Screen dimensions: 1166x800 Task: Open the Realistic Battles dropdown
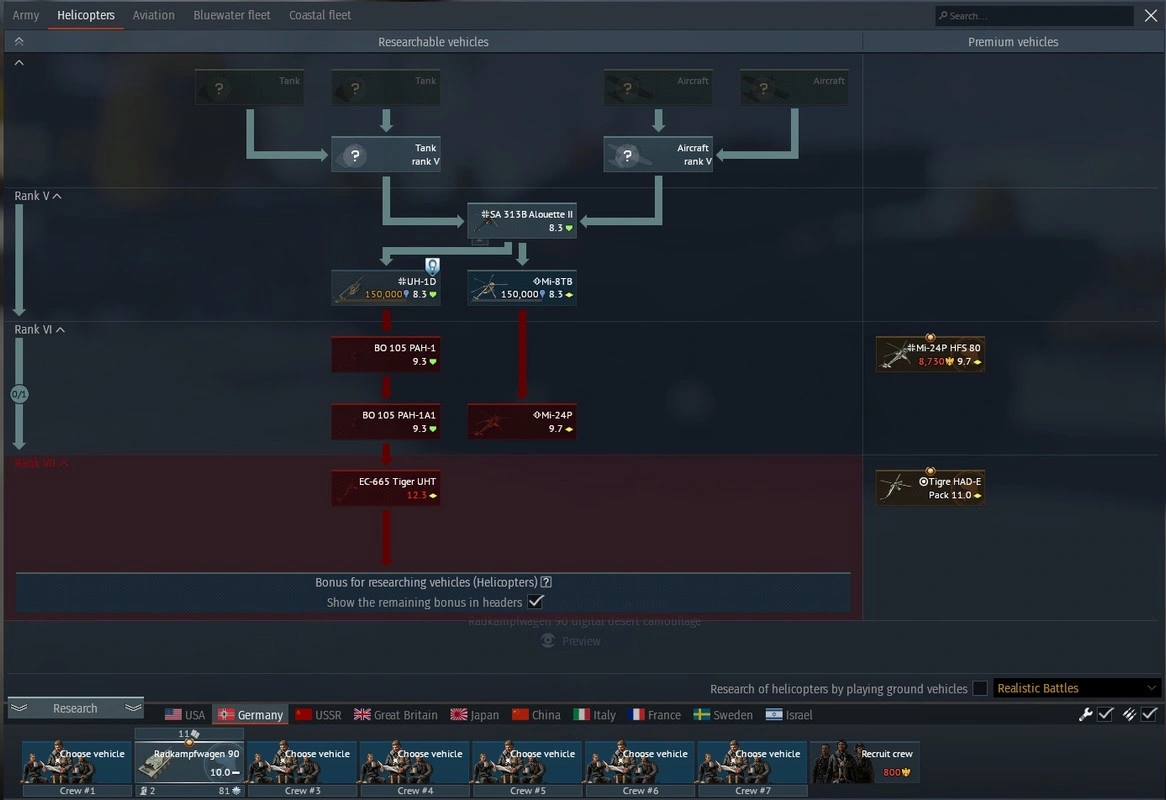click(x=1076, y=688)
